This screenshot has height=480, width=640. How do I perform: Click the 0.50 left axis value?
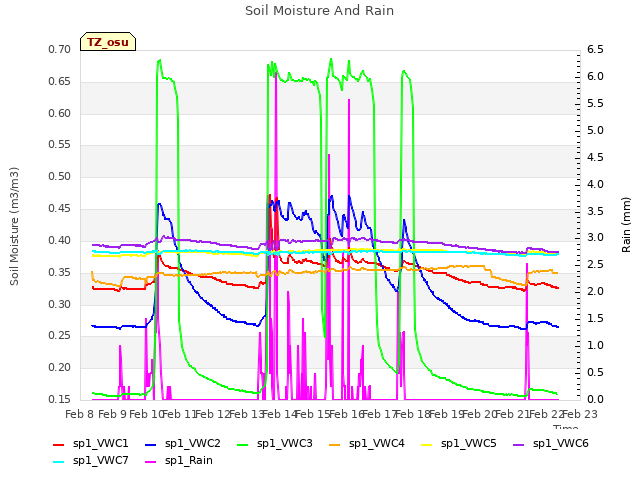pyautogui.click(x=60, y=177)
